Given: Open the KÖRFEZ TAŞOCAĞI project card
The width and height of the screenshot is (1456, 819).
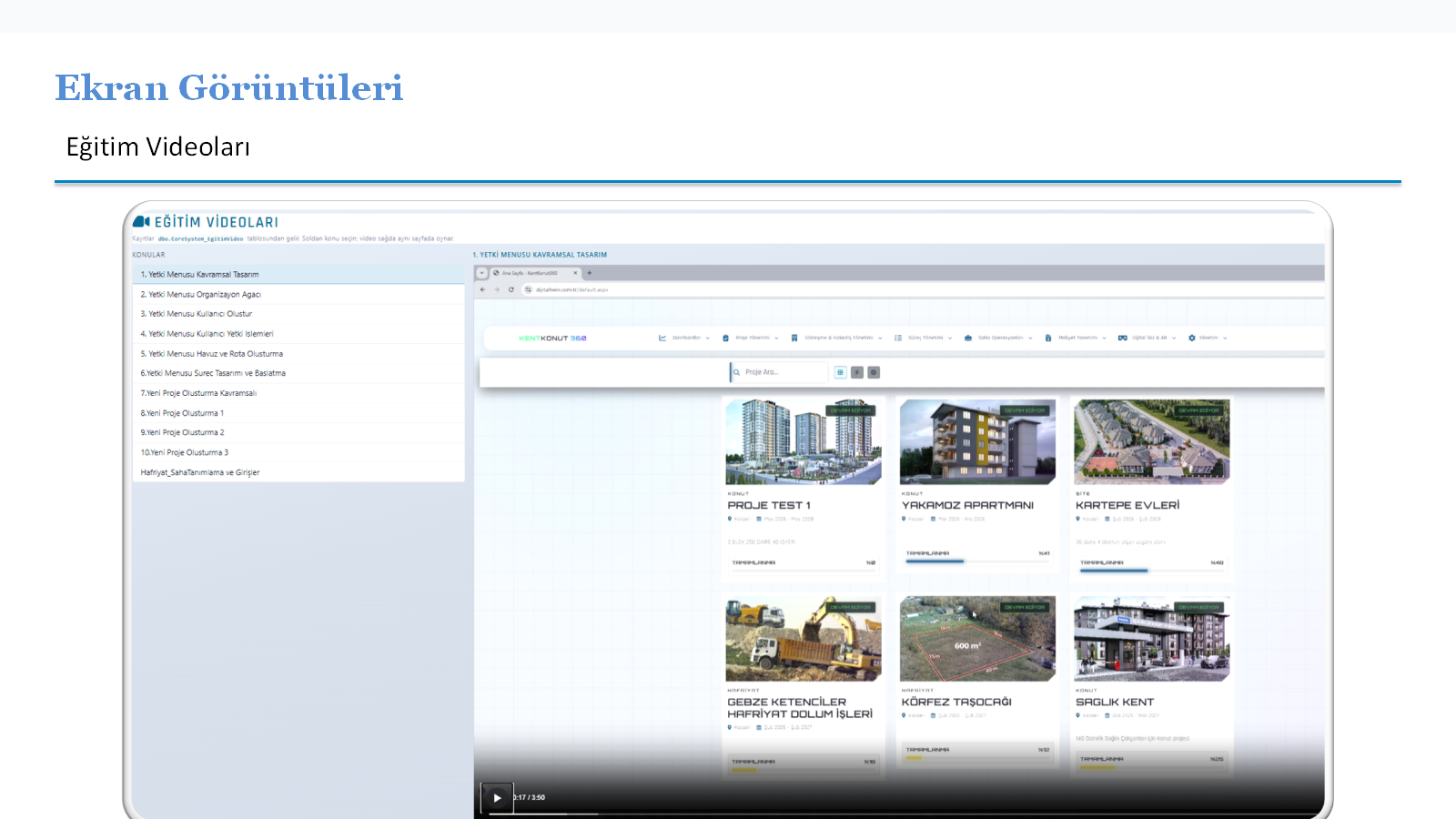Looking at the screenshot, I should pyautogui.click(x=977, y=680).
